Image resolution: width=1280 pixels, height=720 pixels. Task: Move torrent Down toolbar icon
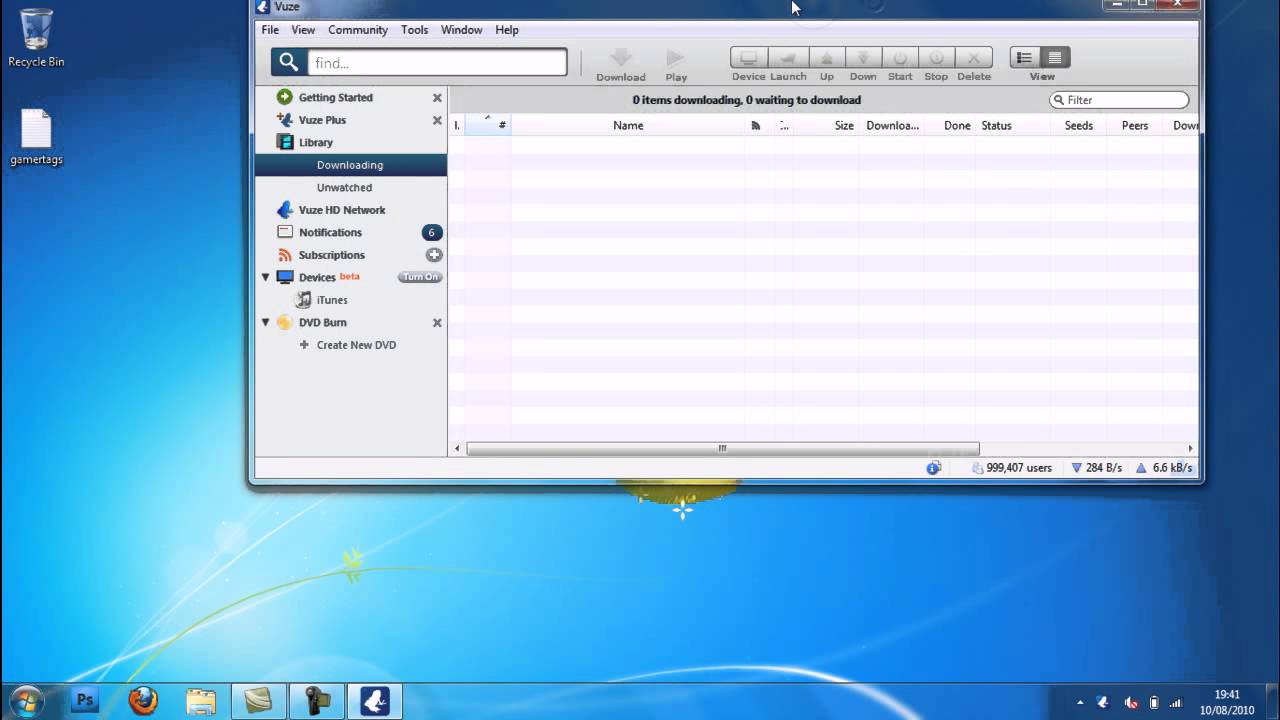(x=863, y=58)
